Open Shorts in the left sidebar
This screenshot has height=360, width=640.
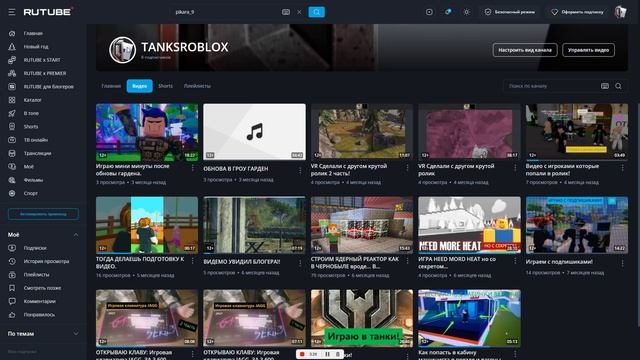(x=31, y=127)
